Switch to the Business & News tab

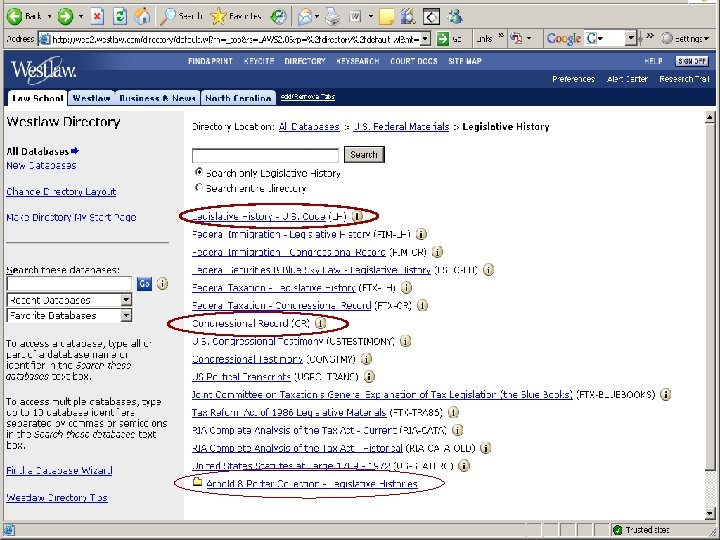point(157,98)
